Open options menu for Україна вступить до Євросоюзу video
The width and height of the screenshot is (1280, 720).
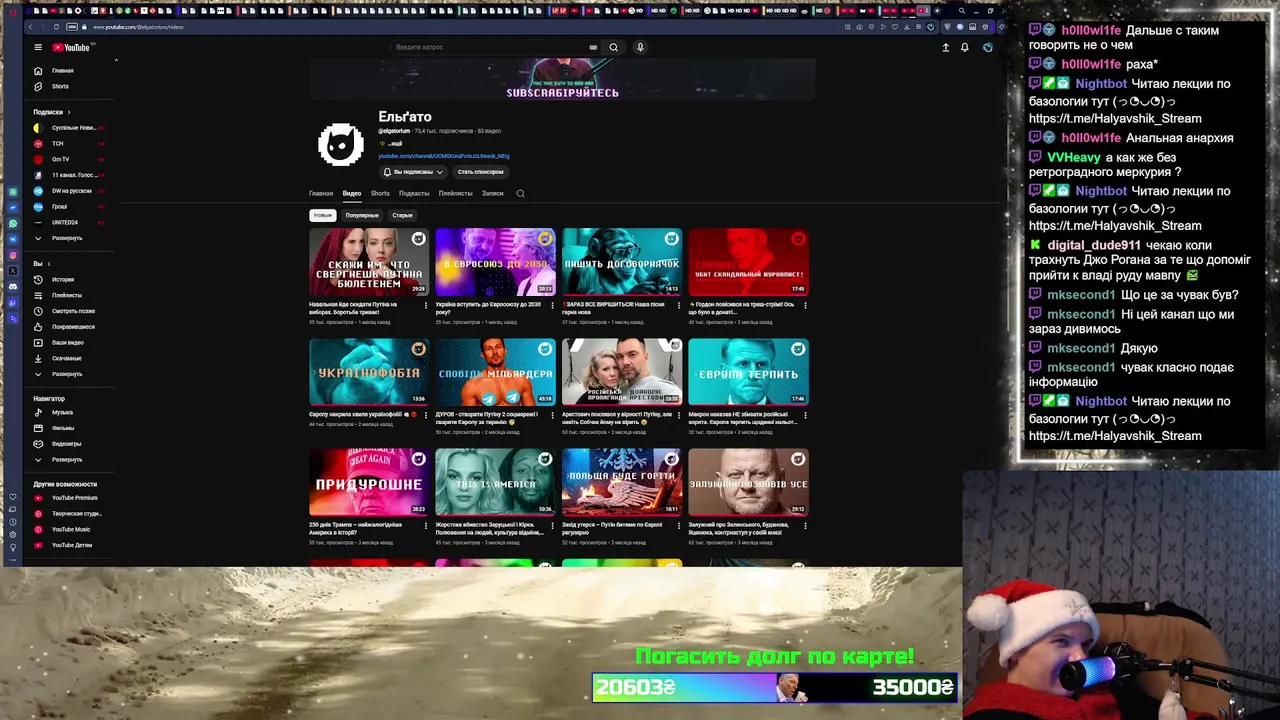click(552, 305)
